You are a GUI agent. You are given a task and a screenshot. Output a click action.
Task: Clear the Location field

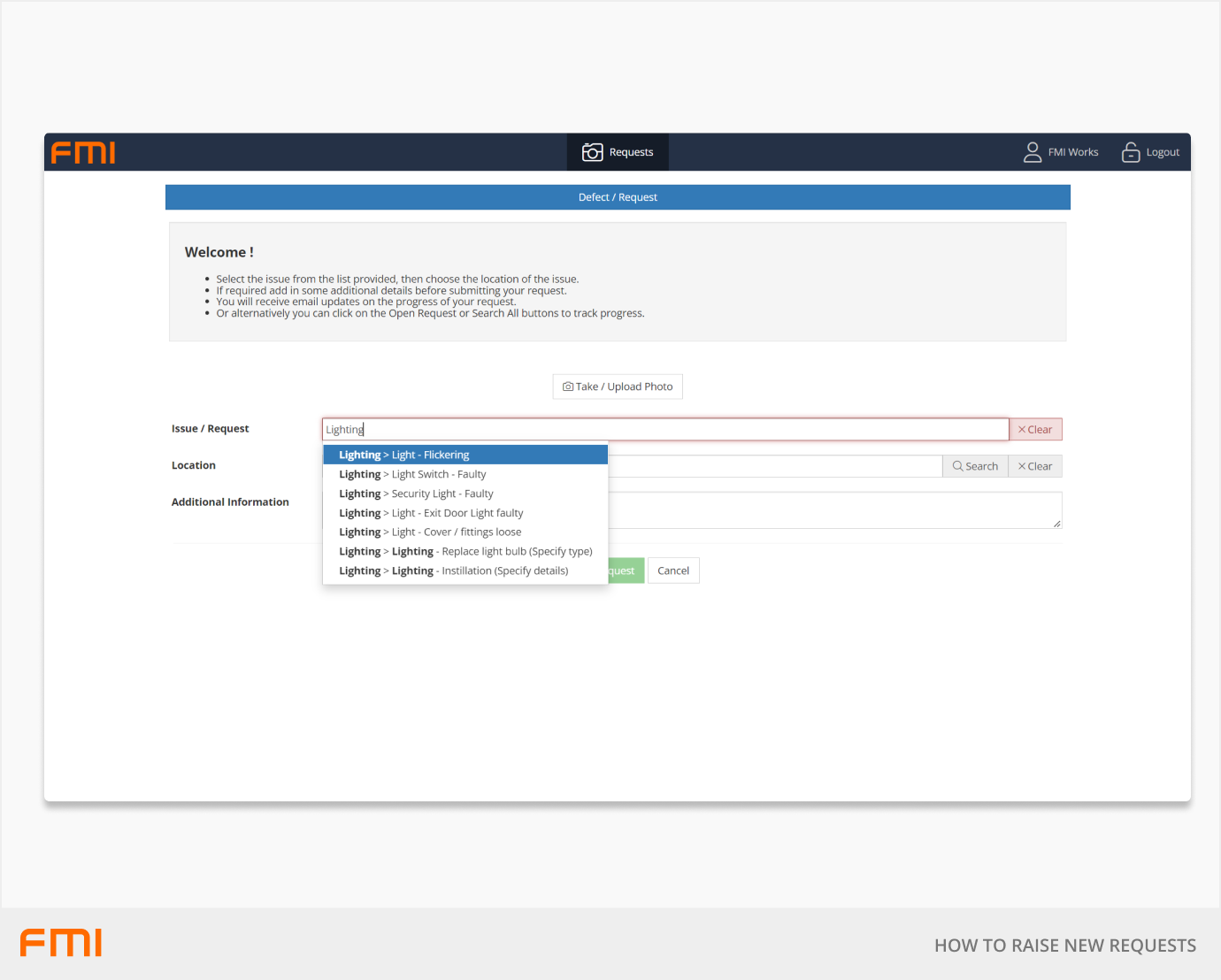(x=1034, y=466)
